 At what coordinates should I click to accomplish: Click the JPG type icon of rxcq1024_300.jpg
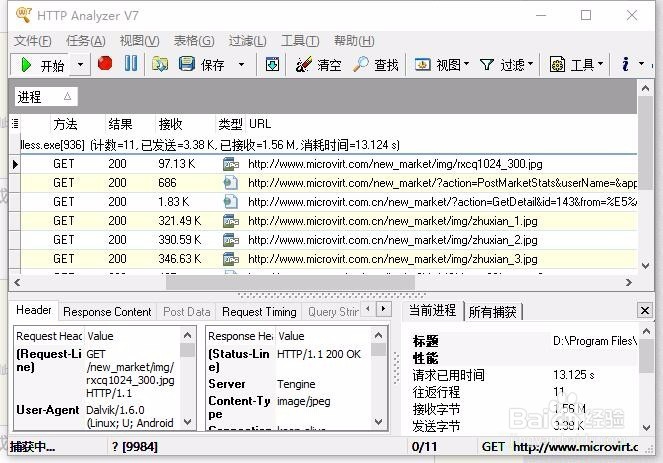coord(231,164)
